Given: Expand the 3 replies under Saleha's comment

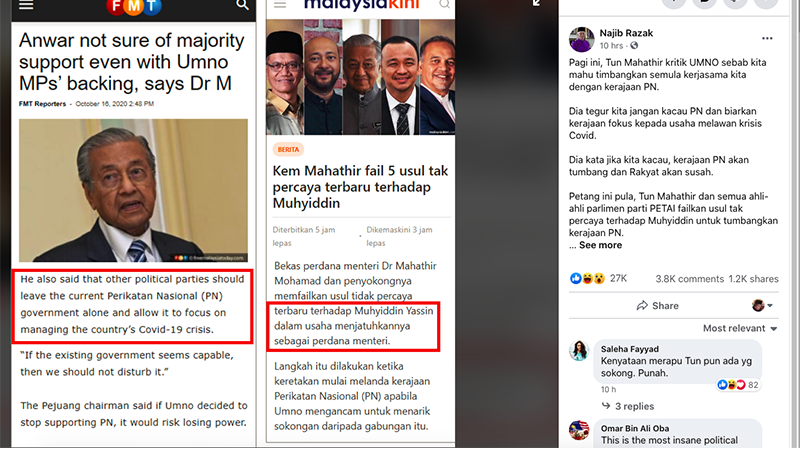Looking at the screenshot, I should [x=628, y=406].
